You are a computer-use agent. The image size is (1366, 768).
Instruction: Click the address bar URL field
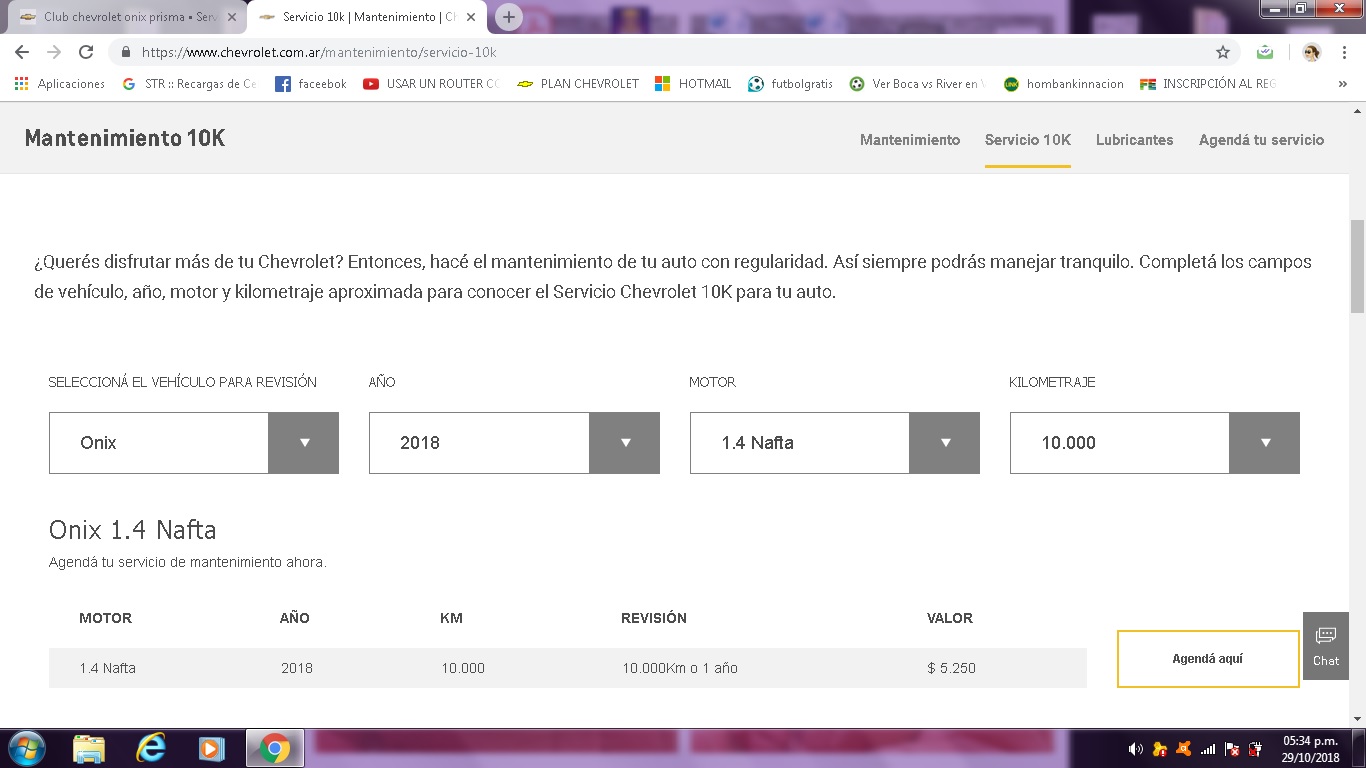click(660, 52)
